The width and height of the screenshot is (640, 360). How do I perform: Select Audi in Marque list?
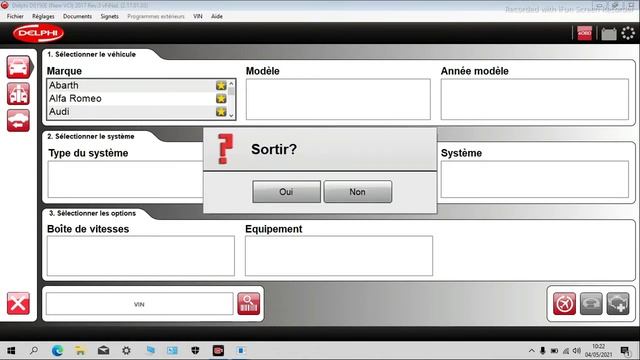coord(132,111)
